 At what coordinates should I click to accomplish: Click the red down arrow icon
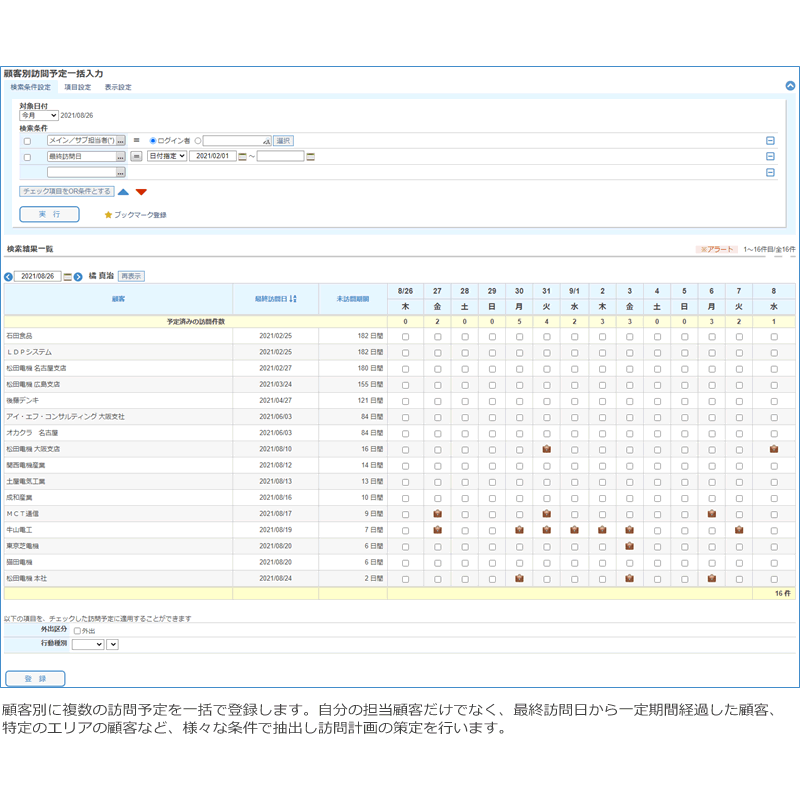coord(141,191)
